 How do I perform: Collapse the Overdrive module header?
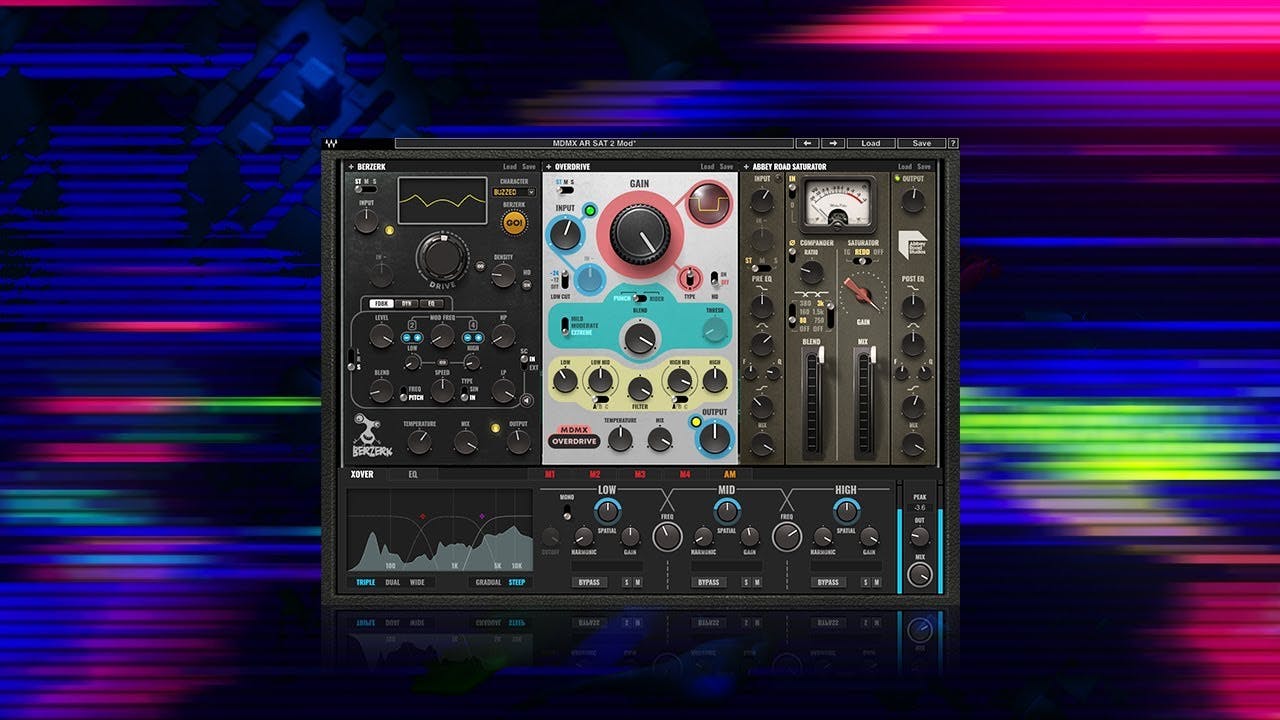[x=547, y=166]
